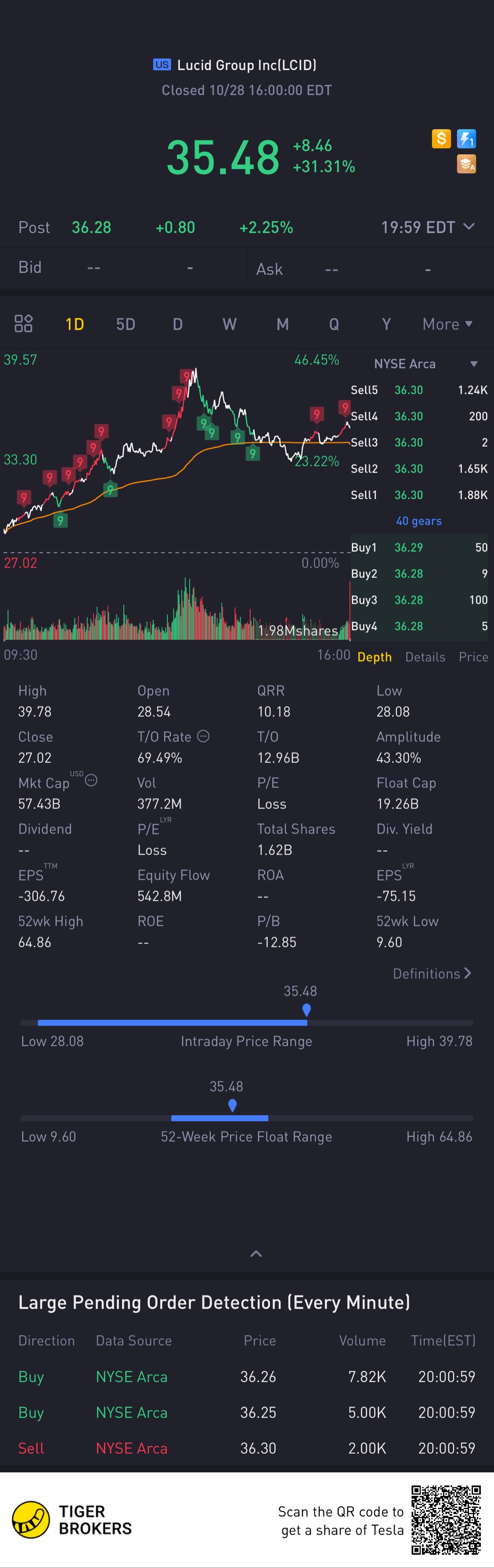
Task: Tap the 1.98Mshares volume label
Action: [x=298, y=631]
